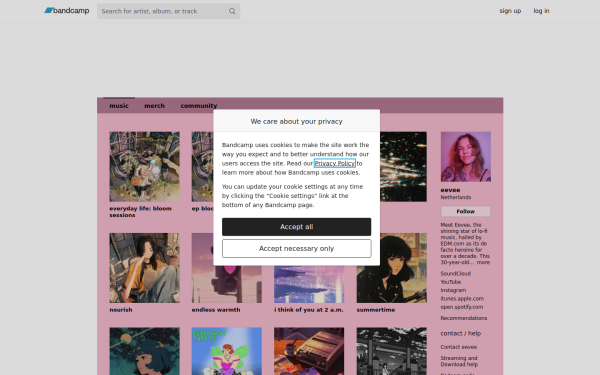Open the sign up link
Viewport: 600px width, 375px height.
click(x=510, y=11)
